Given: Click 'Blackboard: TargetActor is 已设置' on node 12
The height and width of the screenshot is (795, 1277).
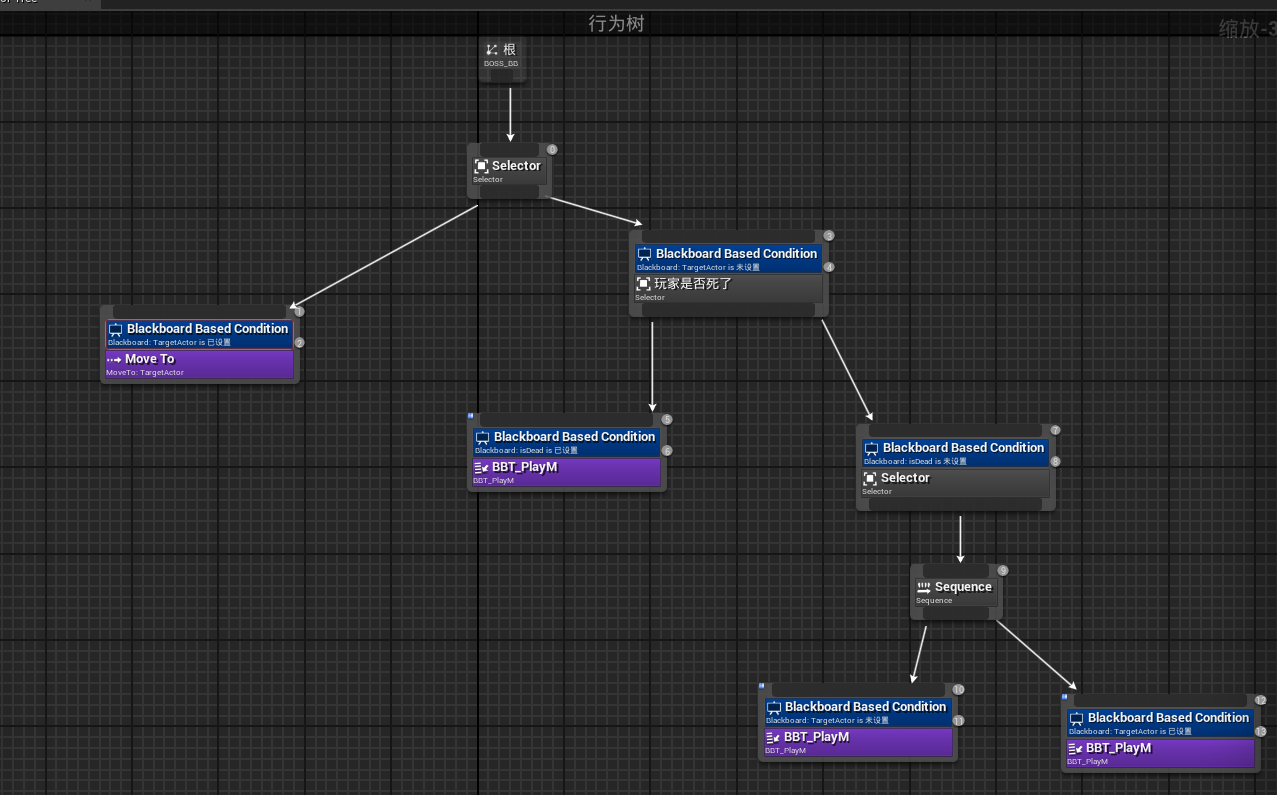Looking at the screenshot, I should pos(1130,732).
